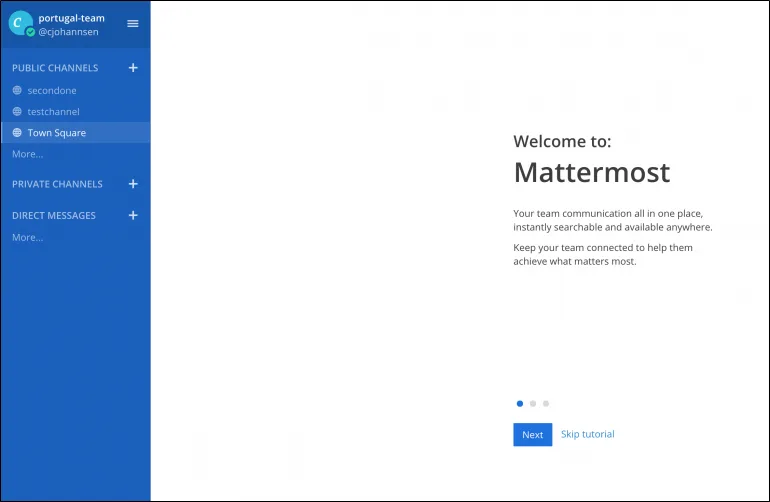Skip the tutorial
The width and height of the screenshot is (770, 502).
(x=588, y=434)
